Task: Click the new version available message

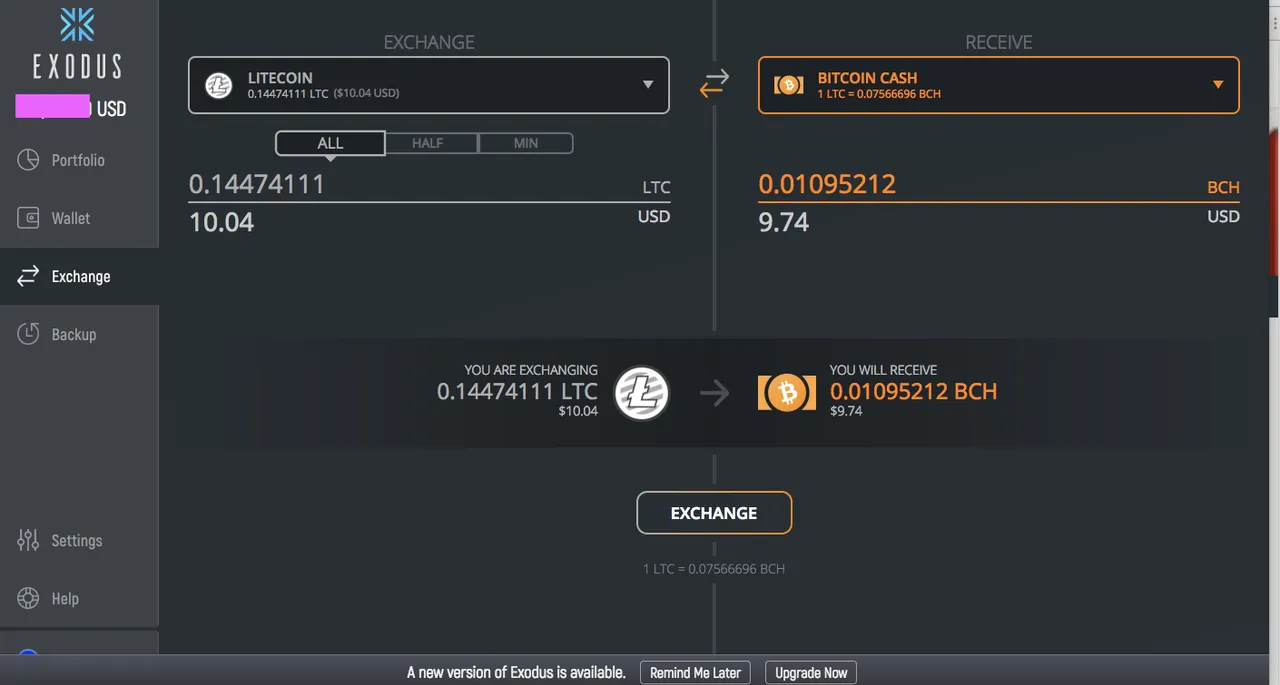Action: pos(516,673)
